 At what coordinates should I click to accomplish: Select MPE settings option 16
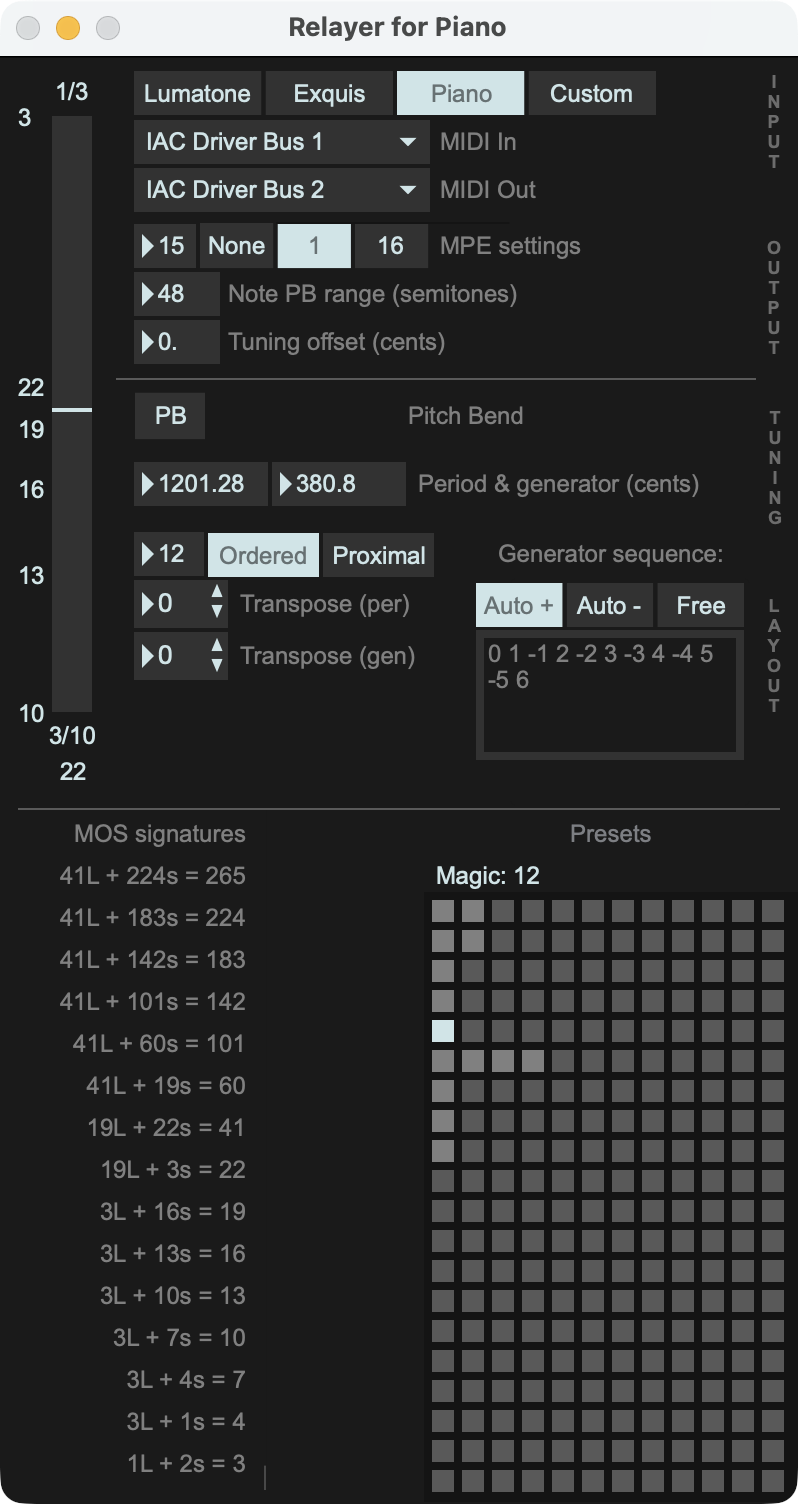(x=390, y=246)
